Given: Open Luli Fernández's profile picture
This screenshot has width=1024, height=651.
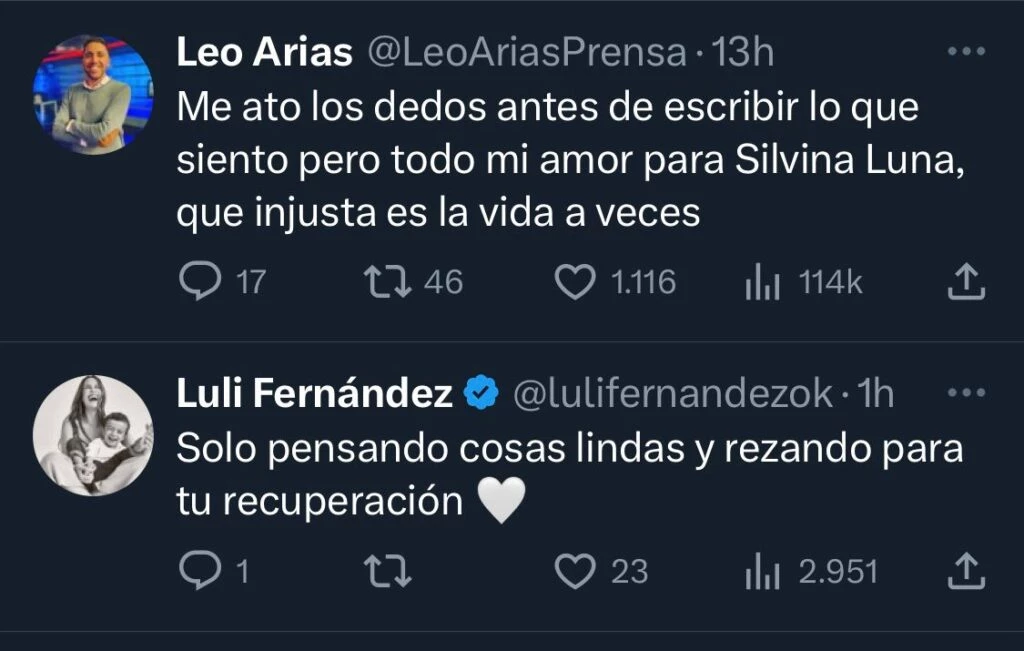Looking at the screenshot, I should pyautogui.click(x=93, y=435).
